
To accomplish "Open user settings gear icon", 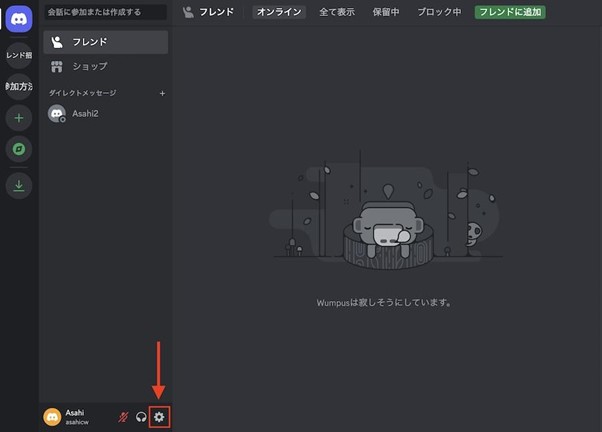I will coord(159,417).
